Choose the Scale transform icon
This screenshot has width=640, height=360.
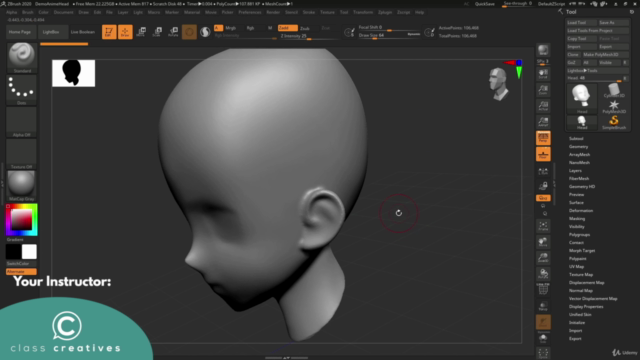pyautogui.click(x=157, y=32)
